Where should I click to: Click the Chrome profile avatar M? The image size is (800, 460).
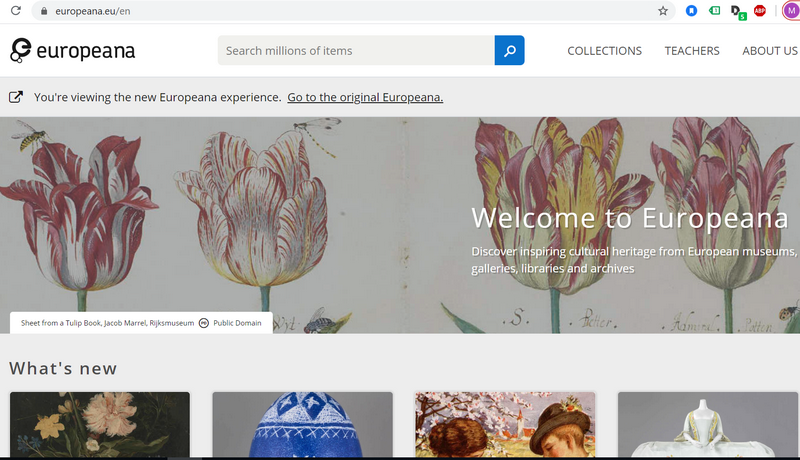click(x=790, y=11)
